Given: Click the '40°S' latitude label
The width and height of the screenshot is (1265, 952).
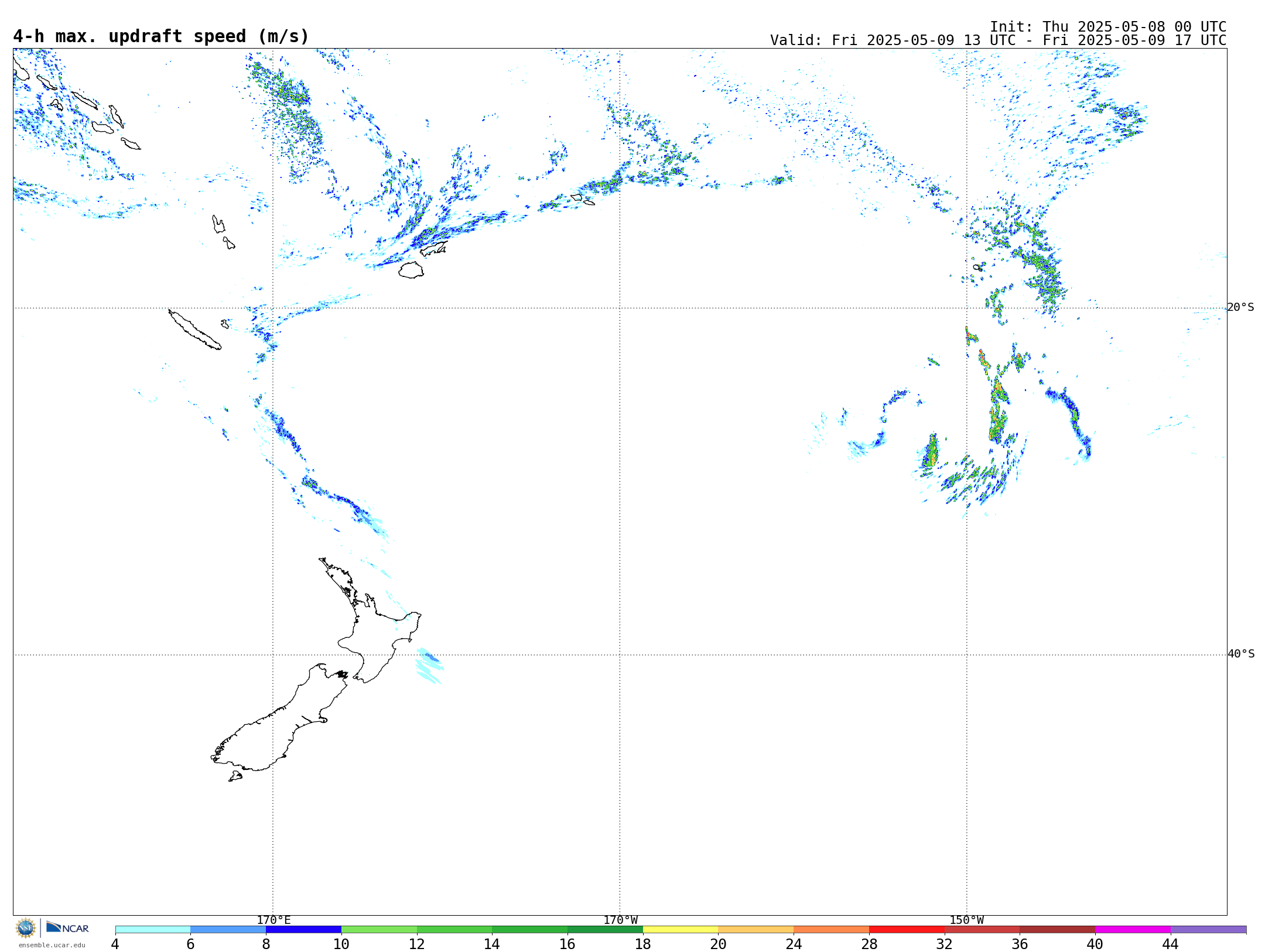Looking at the screenshot, I should pyautogui.click(x=1241, y=654).
